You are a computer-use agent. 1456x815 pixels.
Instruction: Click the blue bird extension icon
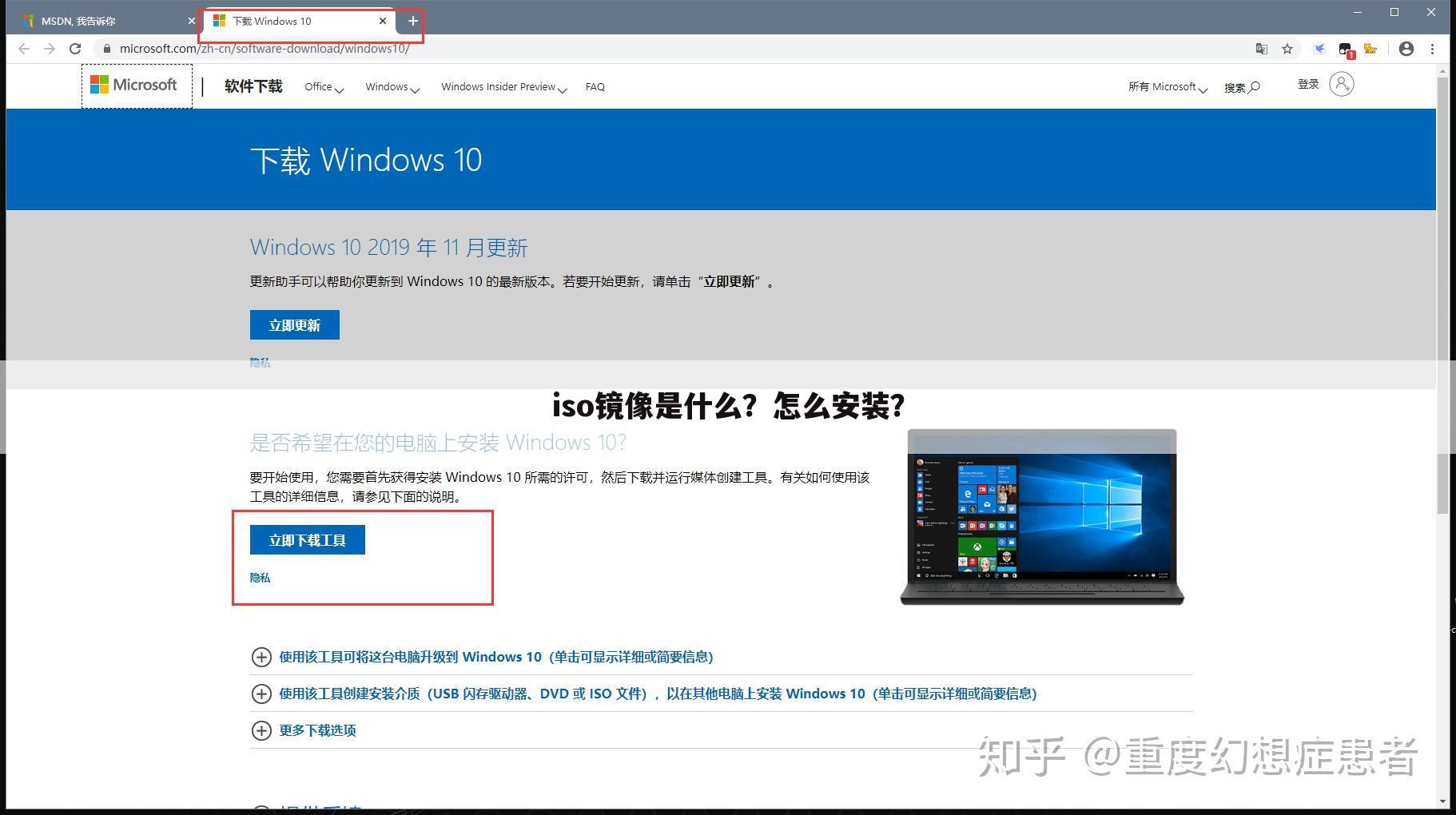[1320, 49]
